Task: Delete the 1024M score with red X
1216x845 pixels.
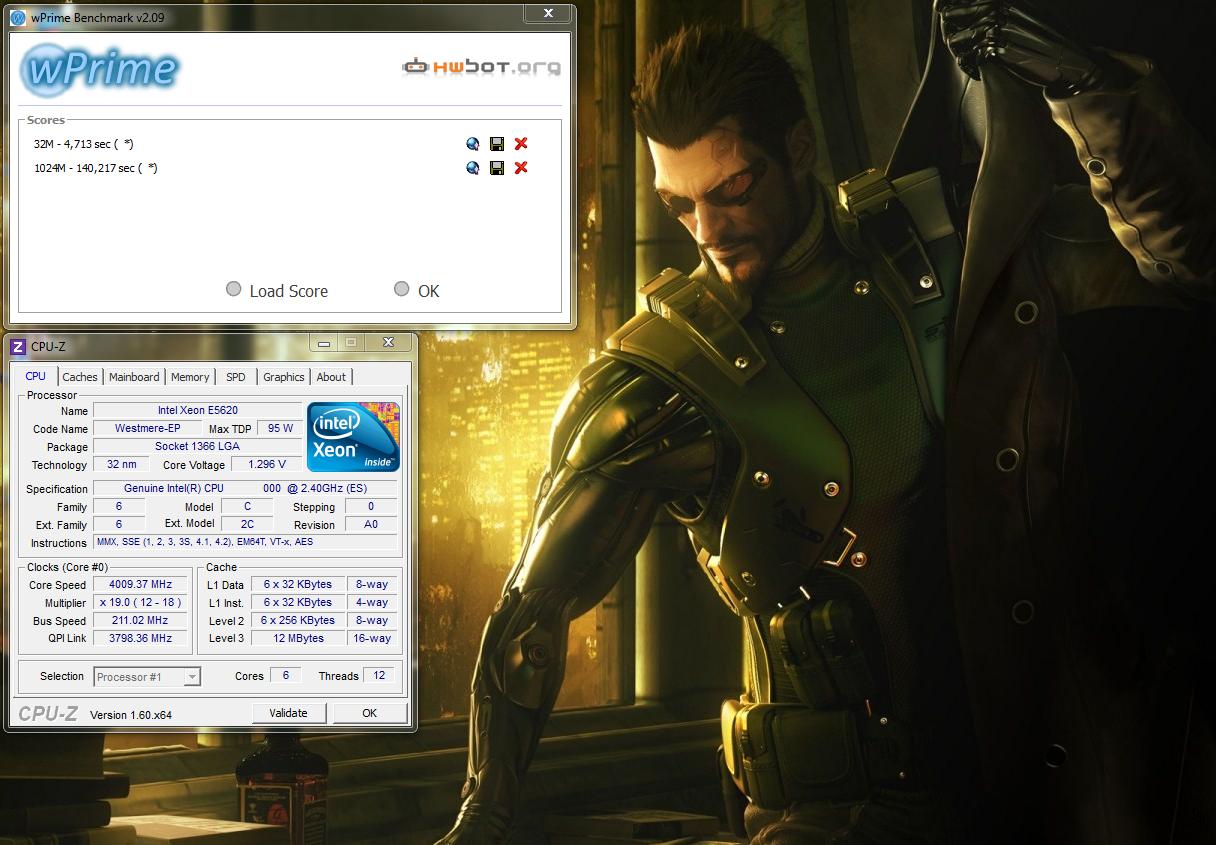Action: [x=521, y=168]
